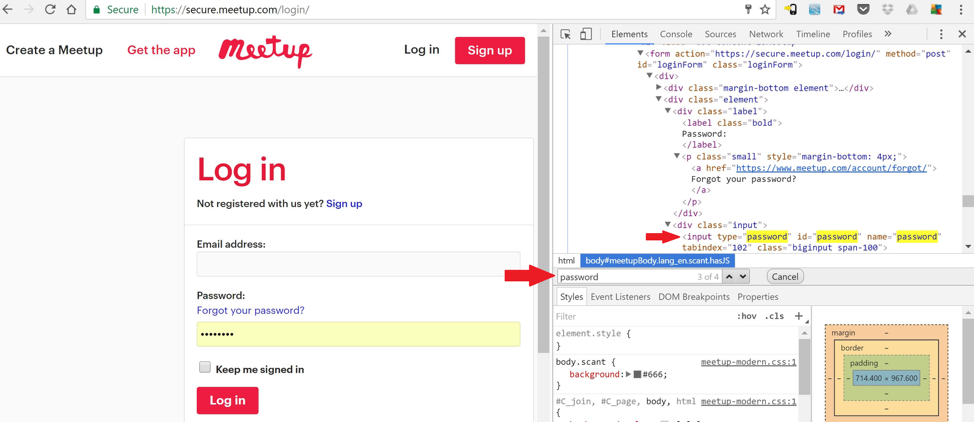974x422 pixels.
Task: Check the Keep me signed in checkbox
Action: click(x=204, y=367)
